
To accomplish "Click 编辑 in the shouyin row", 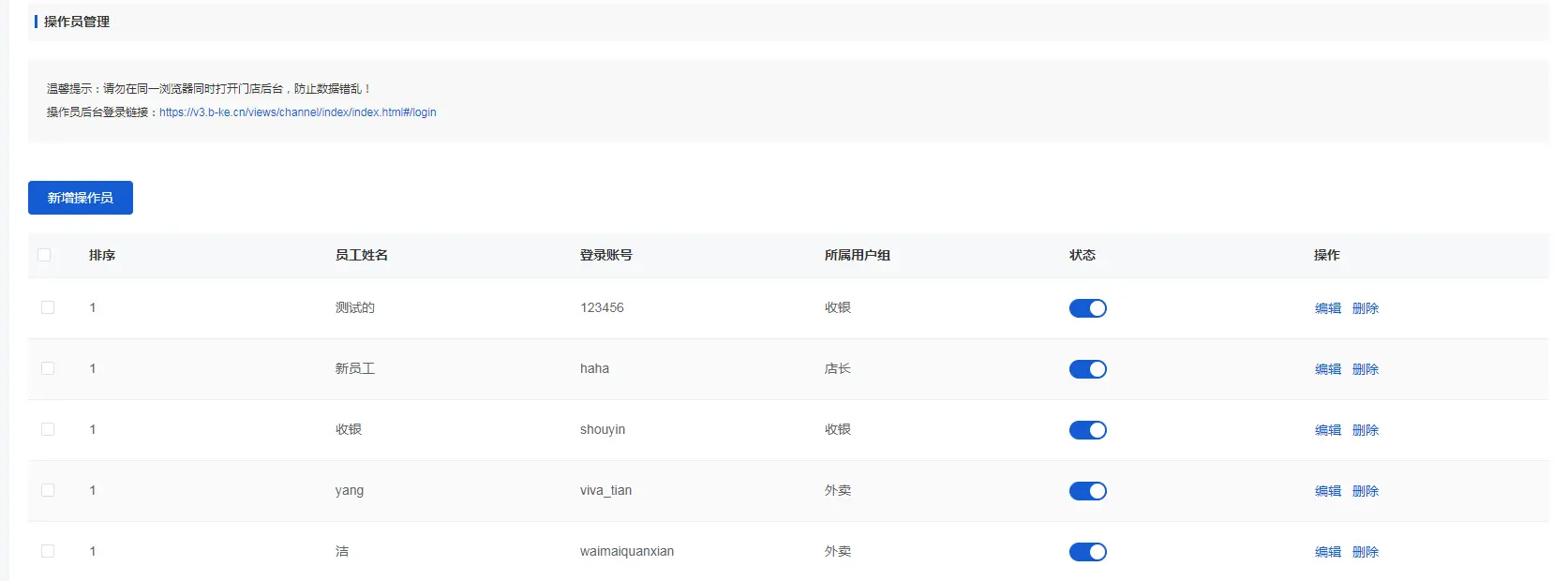I will click(1328, 430).
